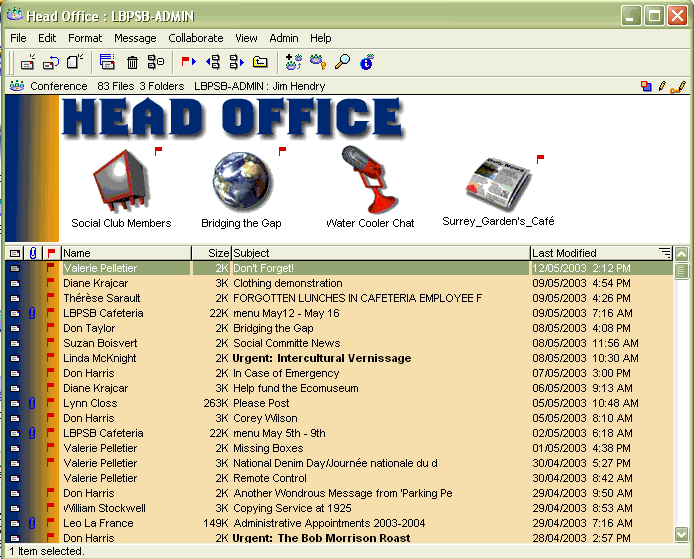The width and height of the screenshot is (694, 559).
Task: Toggle the flag on Lynn Closs Please Post
Action: (x=51, y=403)
